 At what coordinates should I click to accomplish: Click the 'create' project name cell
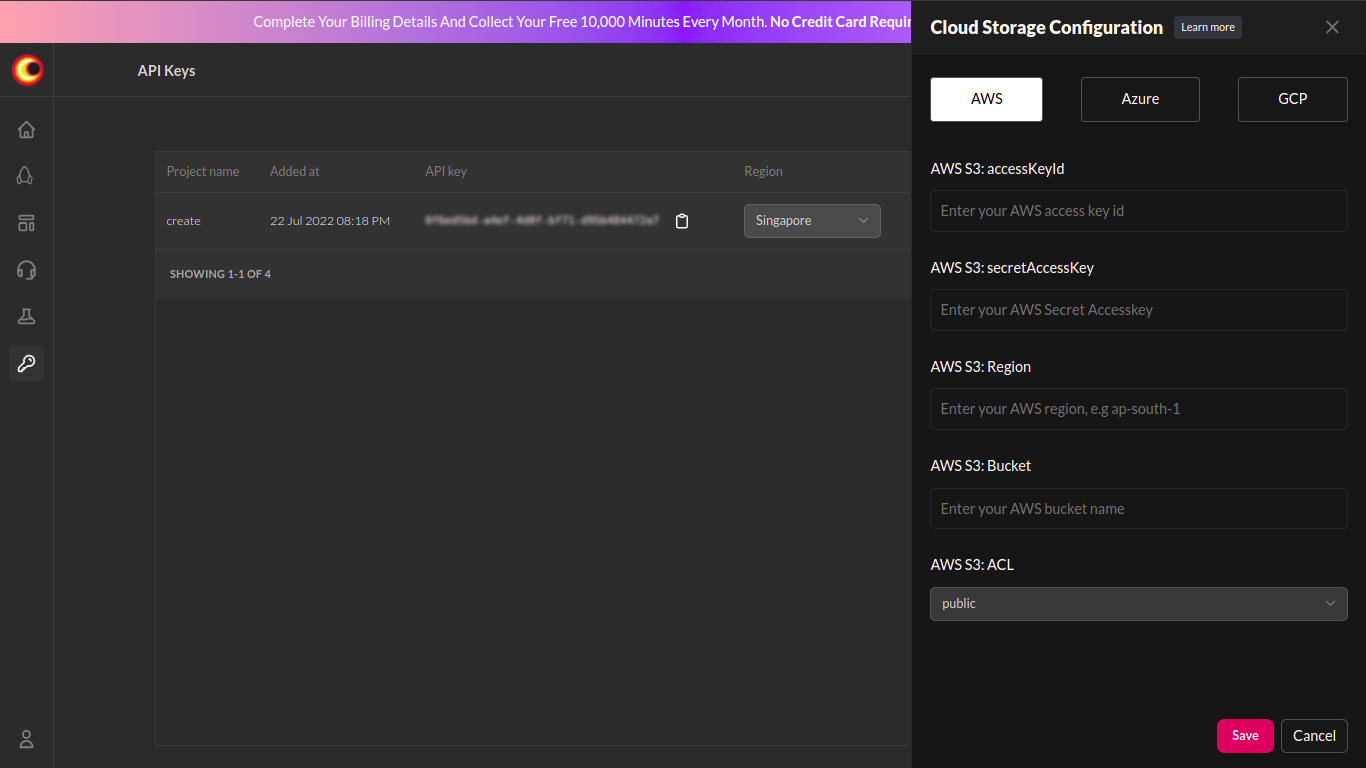click(x=183, y=221)
